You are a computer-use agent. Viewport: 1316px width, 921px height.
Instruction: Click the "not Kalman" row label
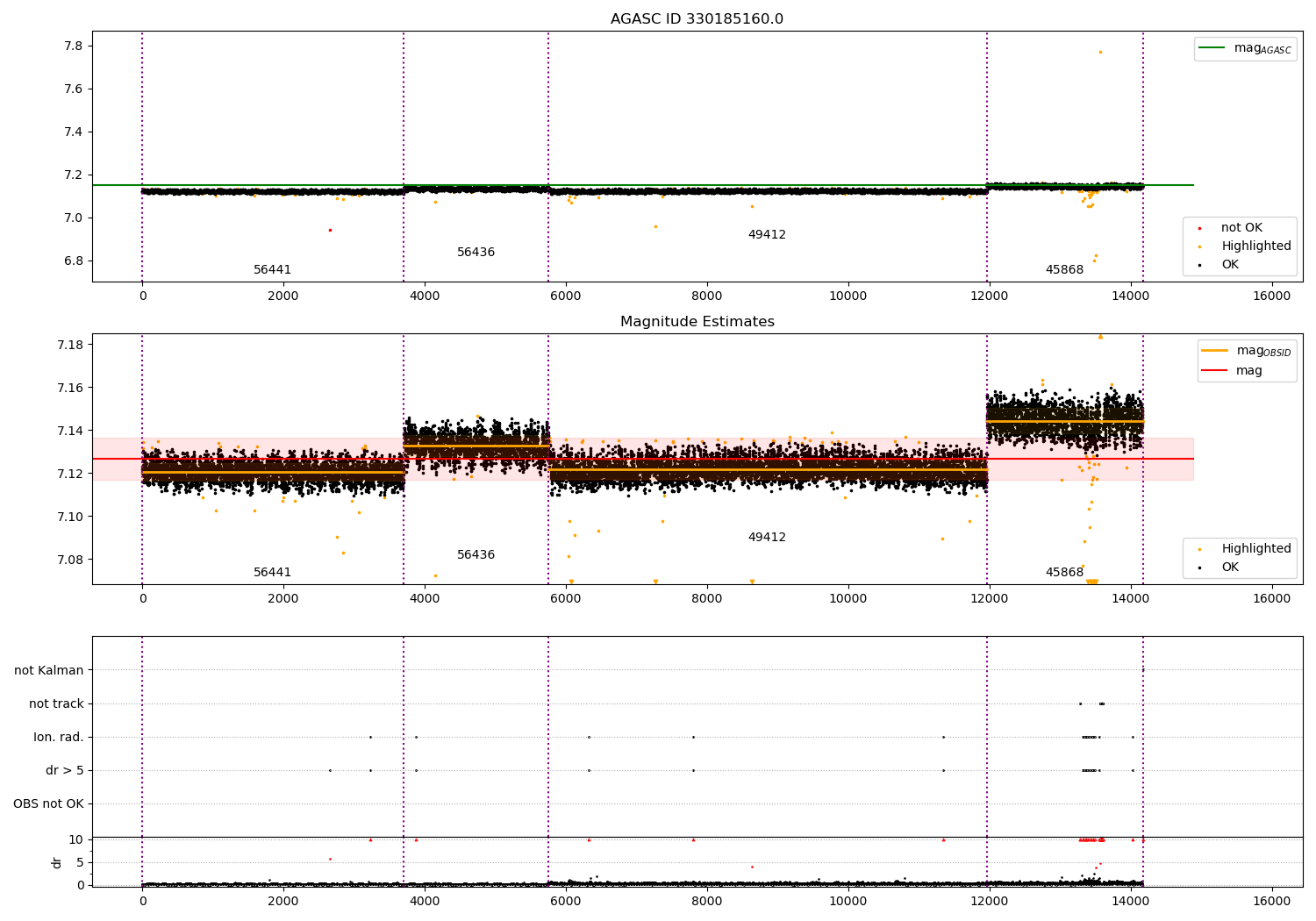pyautogui.click(x=49, y=671)
